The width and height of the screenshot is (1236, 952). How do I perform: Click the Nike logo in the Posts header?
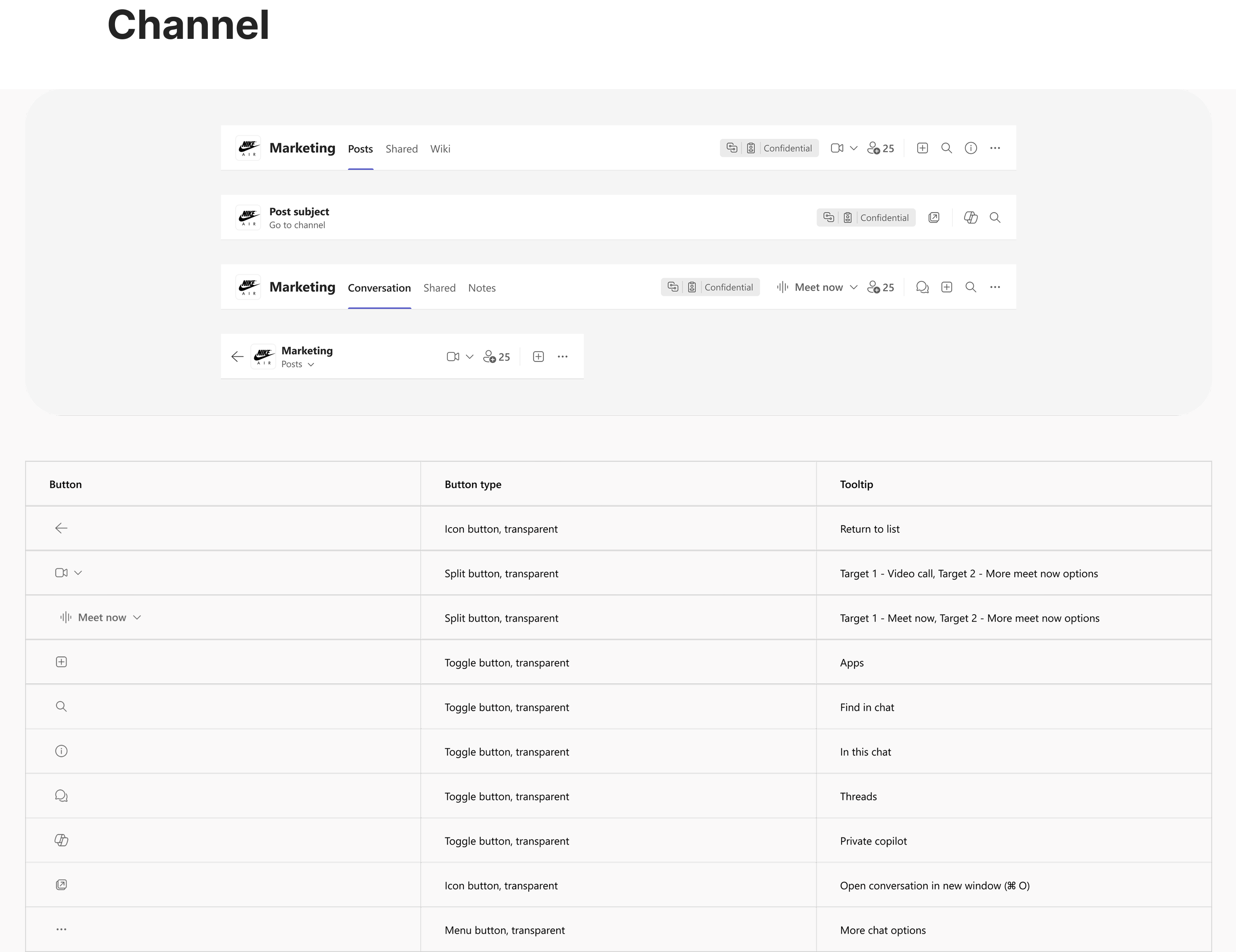pos(248,148)
